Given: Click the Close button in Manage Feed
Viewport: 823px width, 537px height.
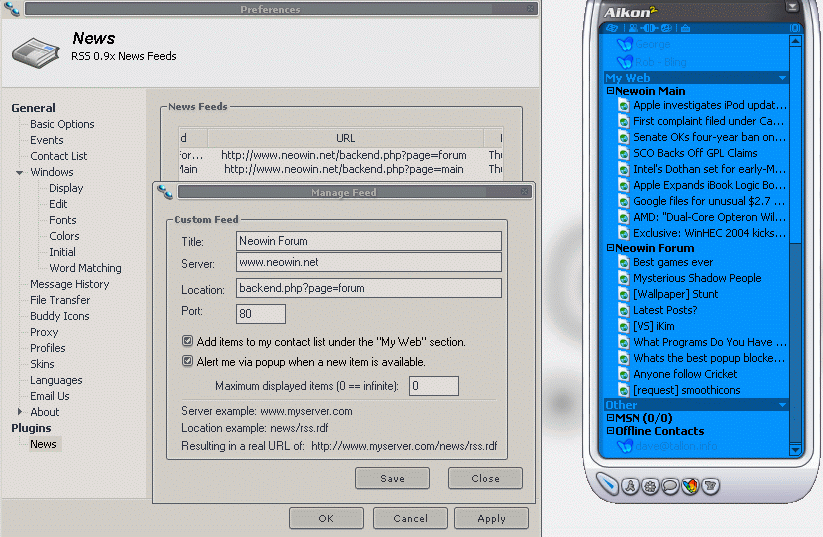Looking at the screenshot, I should tap(485, 478).
